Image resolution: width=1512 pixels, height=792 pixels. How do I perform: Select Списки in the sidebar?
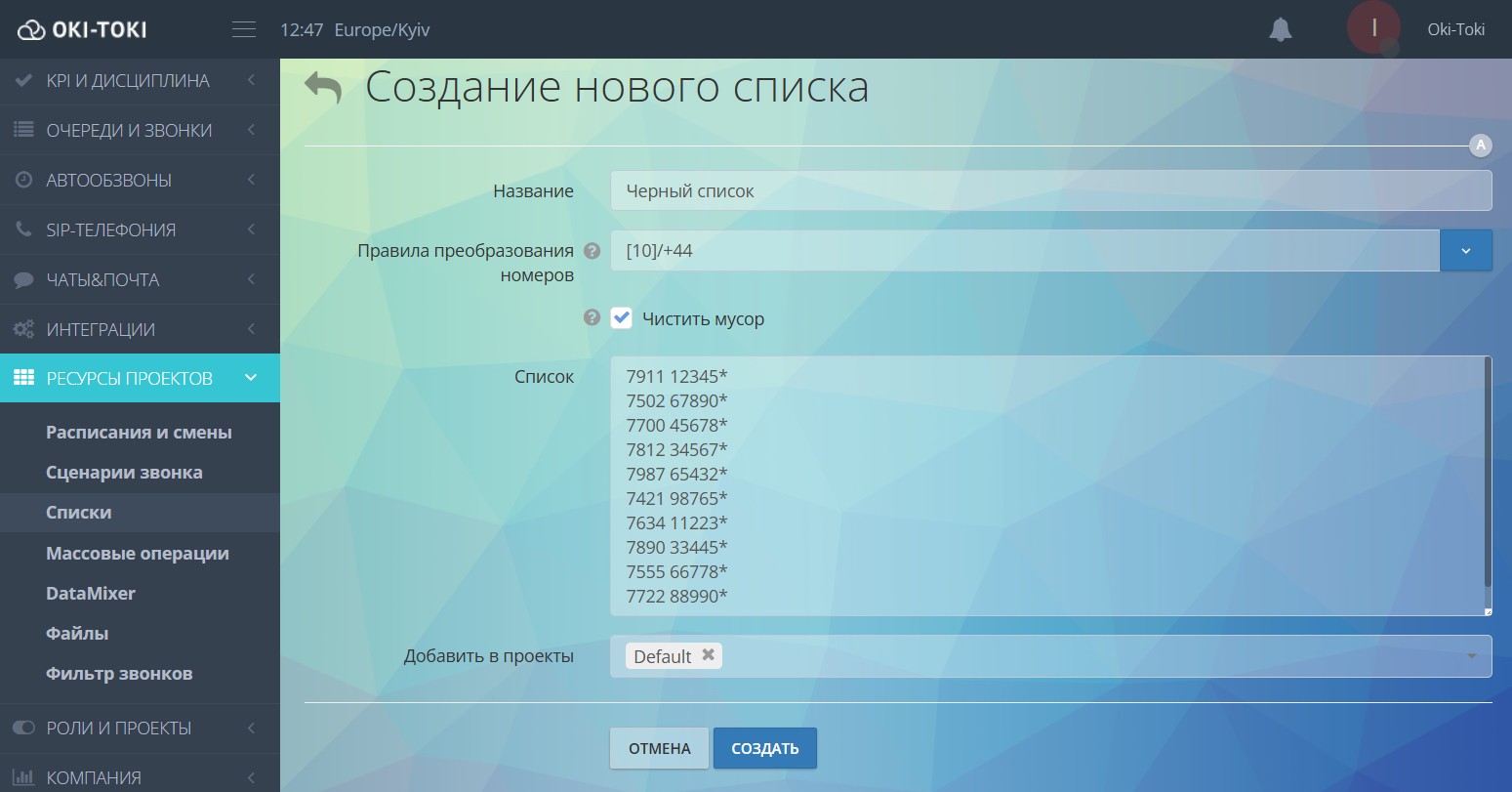pyautogui.click(x=80, y=512)
